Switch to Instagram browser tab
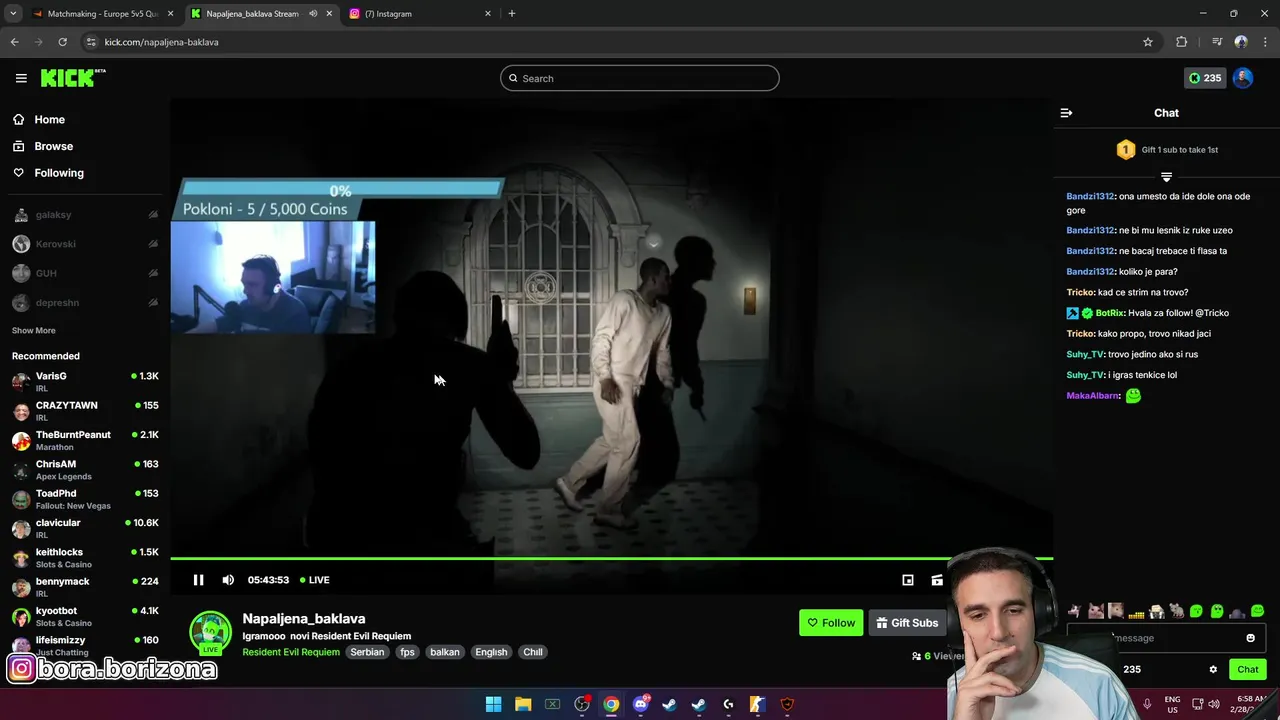 (x=420, y=13)
